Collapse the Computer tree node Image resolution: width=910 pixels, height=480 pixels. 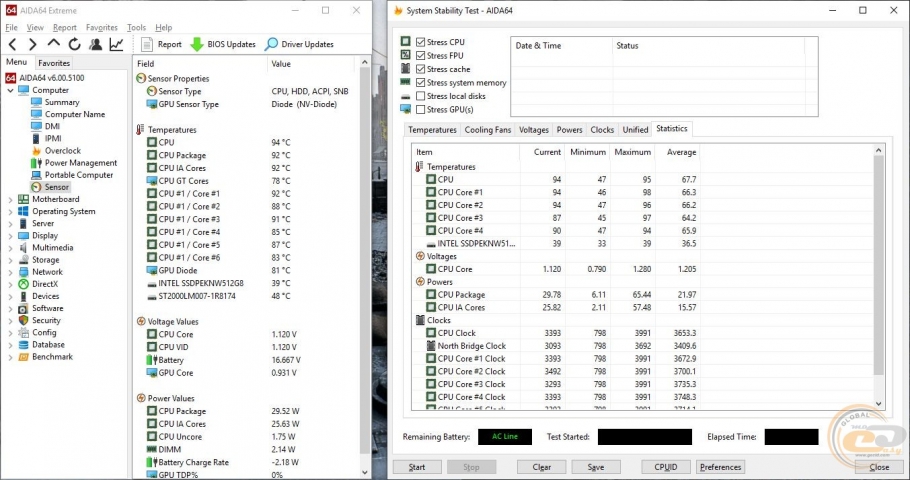click(10, 91)
